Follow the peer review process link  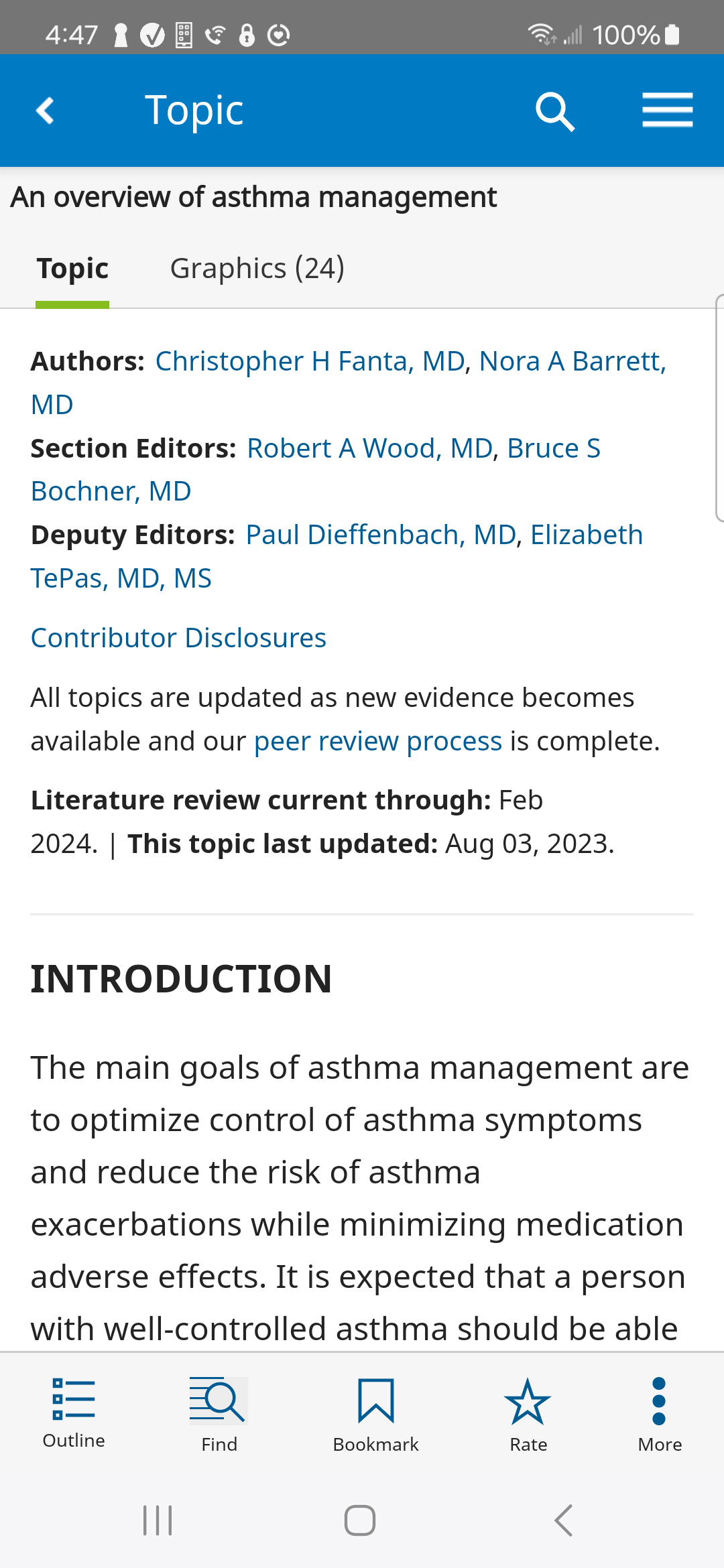(x=377, y=742)
